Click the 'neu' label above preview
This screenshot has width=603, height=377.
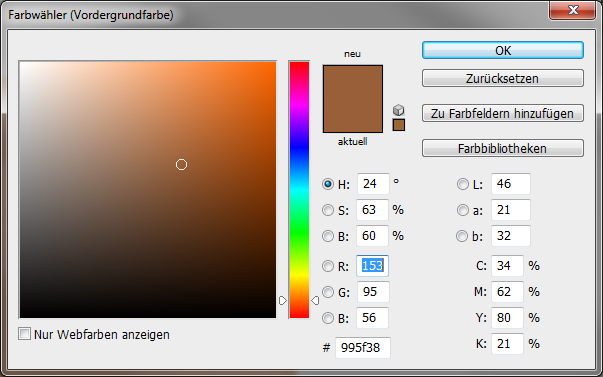point(352,53)
